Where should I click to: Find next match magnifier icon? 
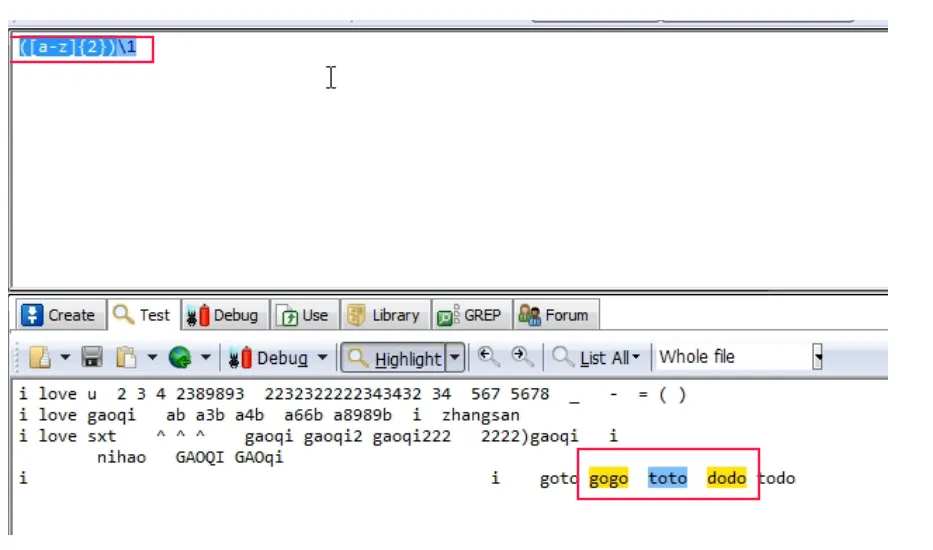522,357
